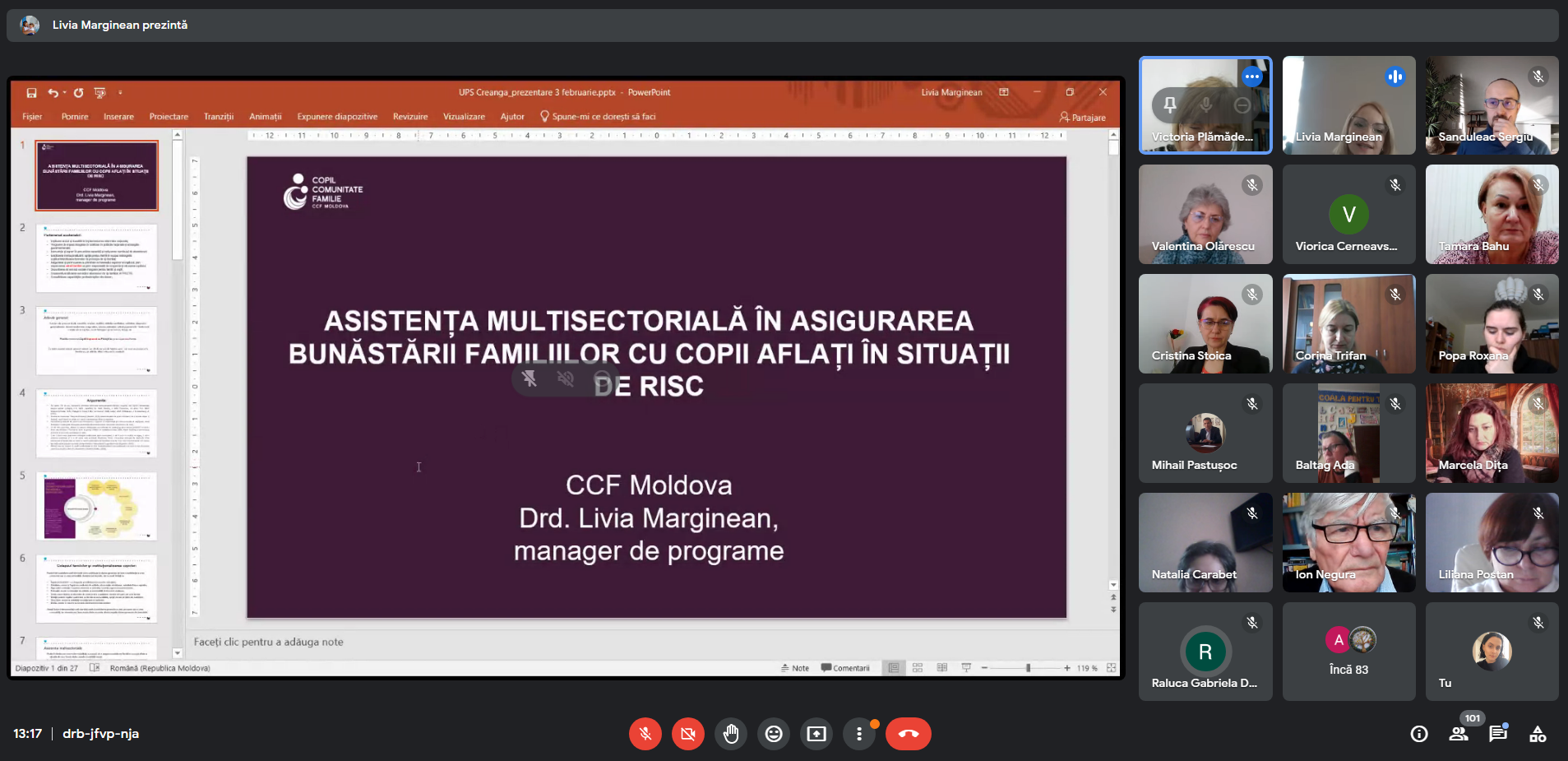Open the Inserare ribbon tab

click(118, 117)
